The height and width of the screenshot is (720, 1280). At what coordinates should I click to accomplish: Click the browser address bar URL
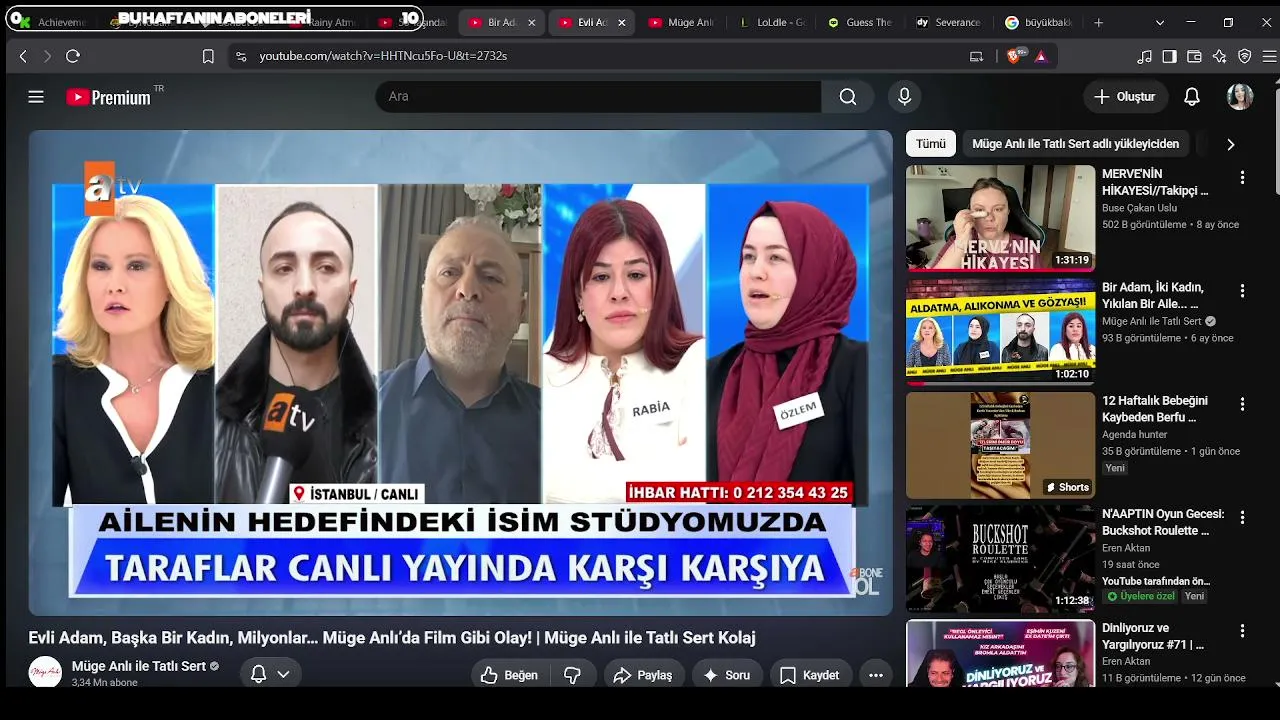(383, 57)
